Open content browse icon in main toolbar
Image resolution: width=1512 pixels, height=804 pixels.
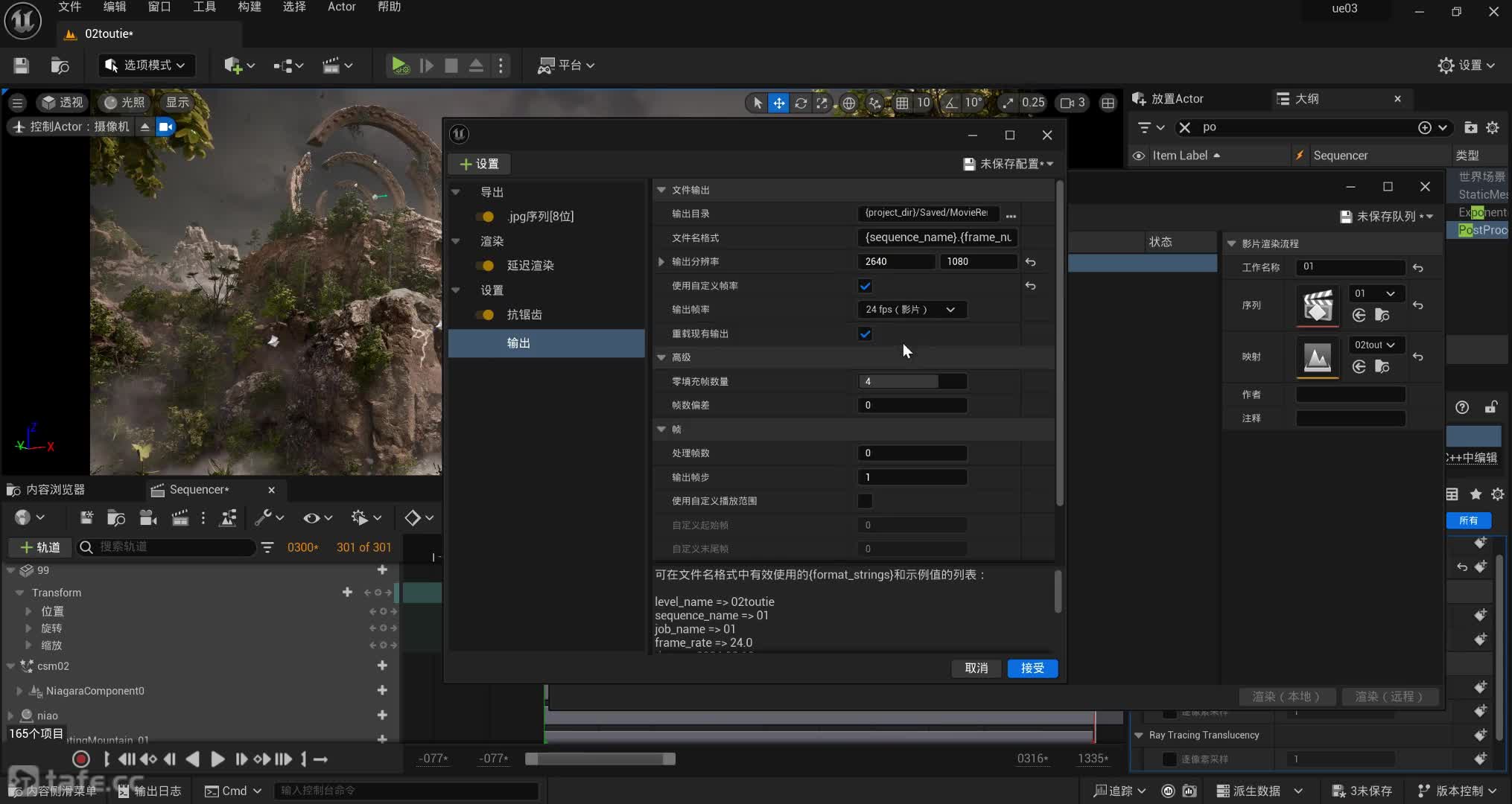[60, 66]
